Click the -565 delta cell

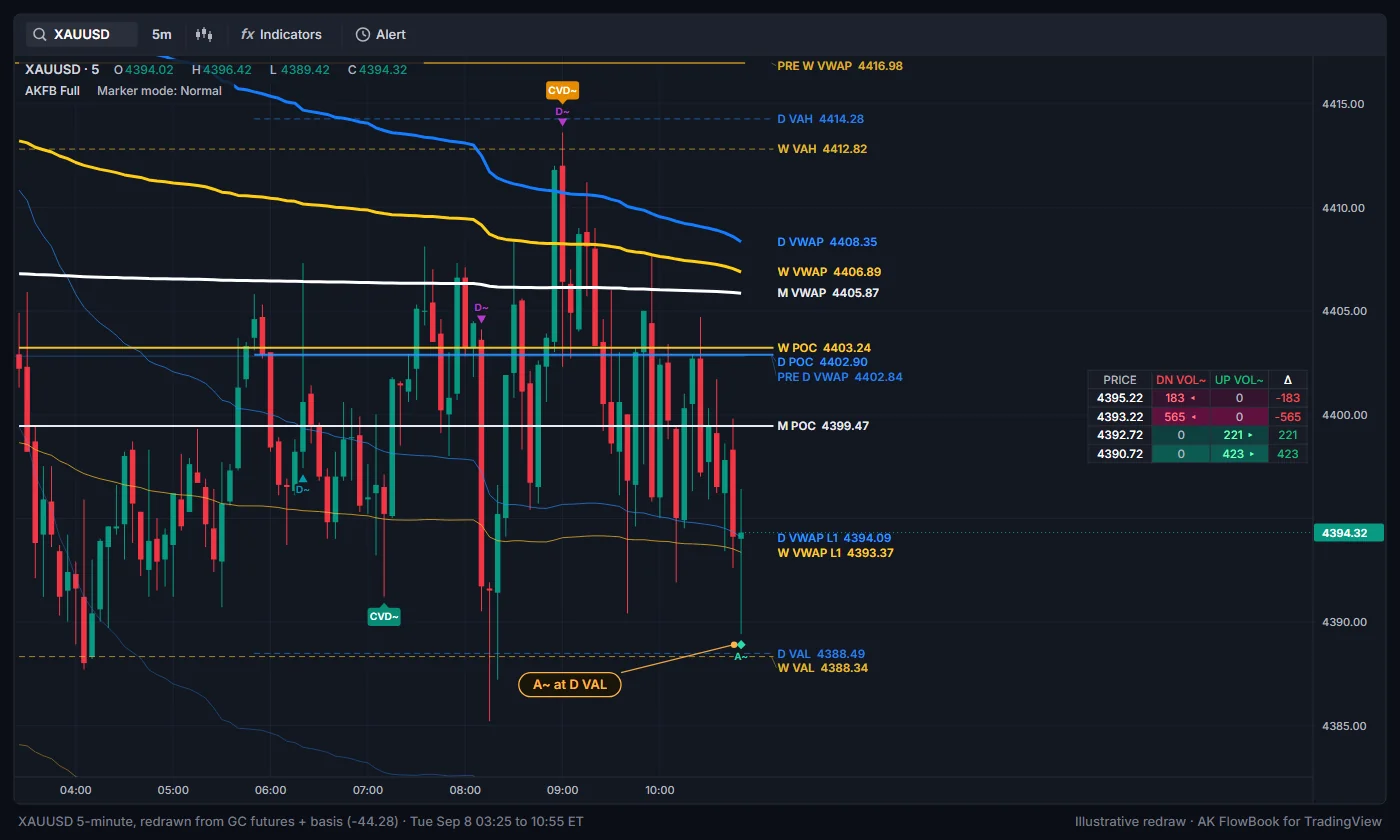(x=1288, y=417)
